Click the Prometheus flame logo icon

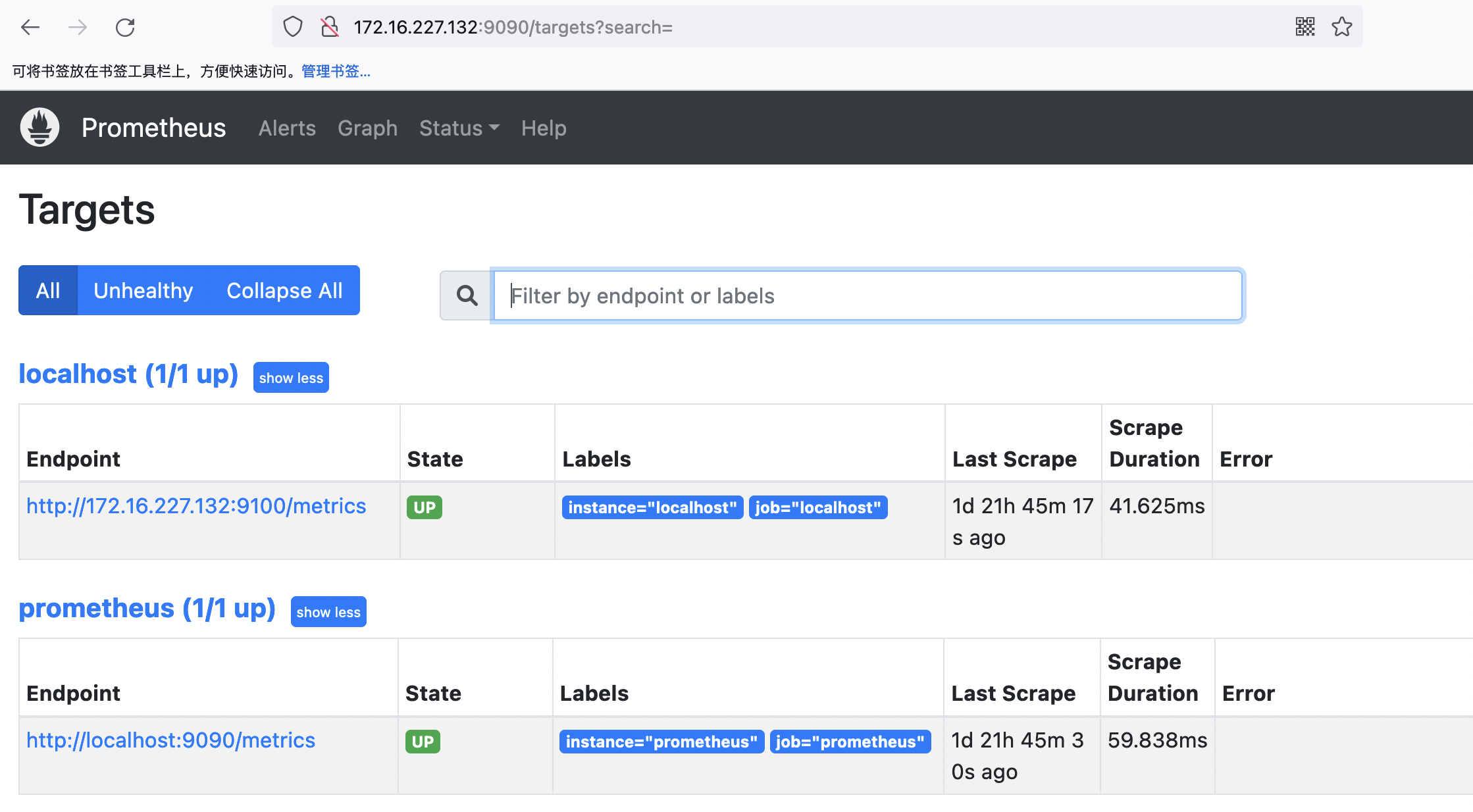click(x=39, y=128)
